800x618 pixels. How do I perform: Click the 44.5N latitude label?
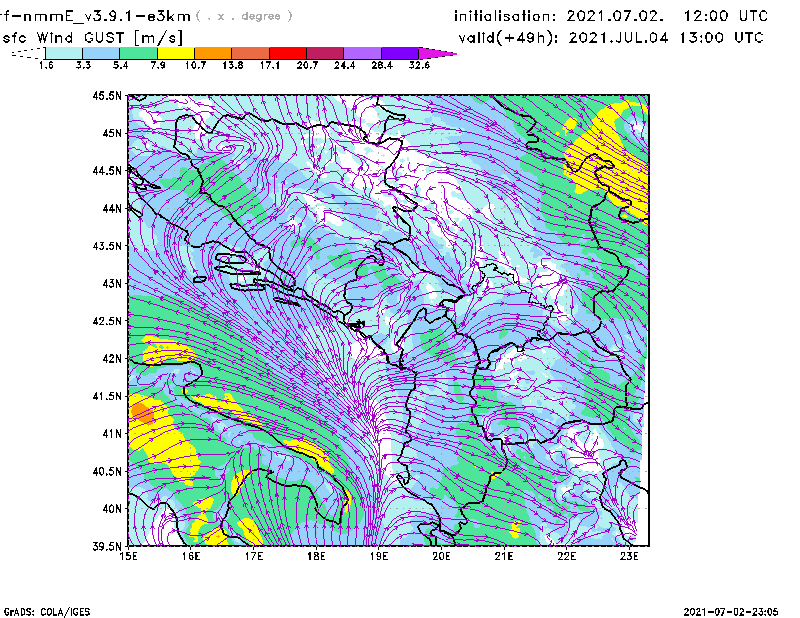107,170
